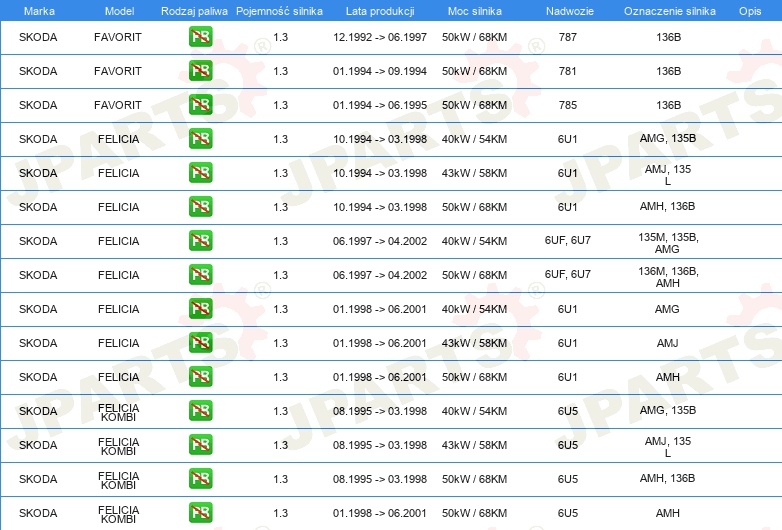Click 1.3 engine capacity in the 785 row
The image size is (782, 530).
point(281,105)
